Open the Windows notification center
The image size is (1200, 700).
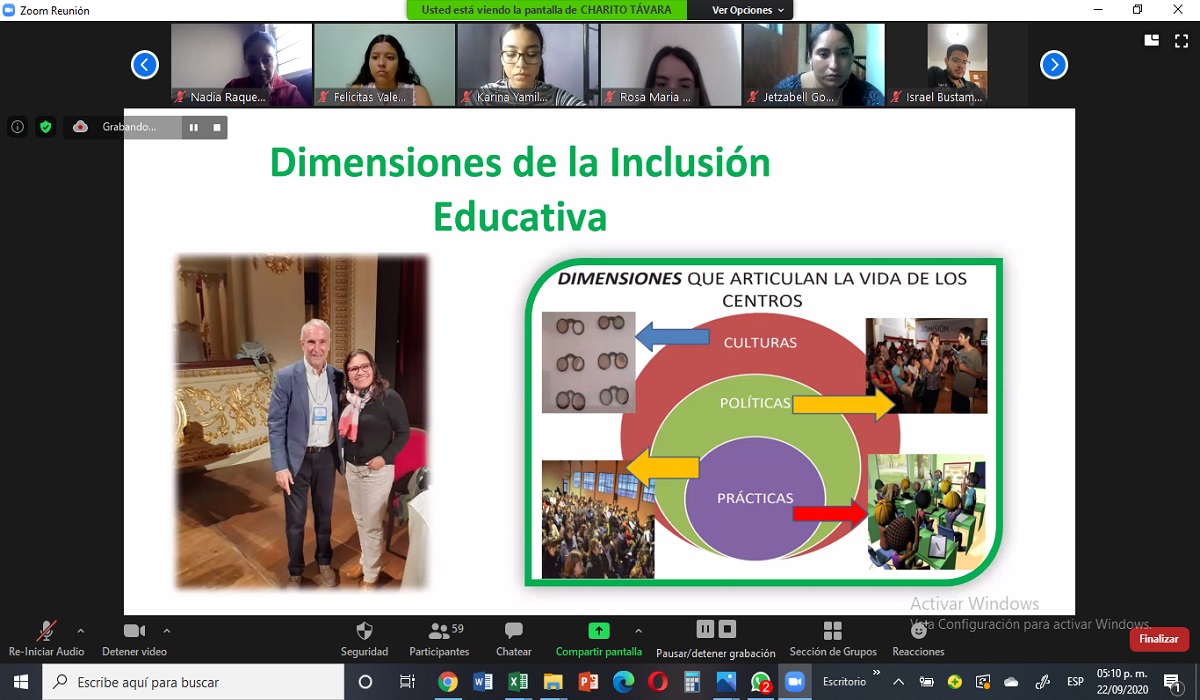point(1173,682)
